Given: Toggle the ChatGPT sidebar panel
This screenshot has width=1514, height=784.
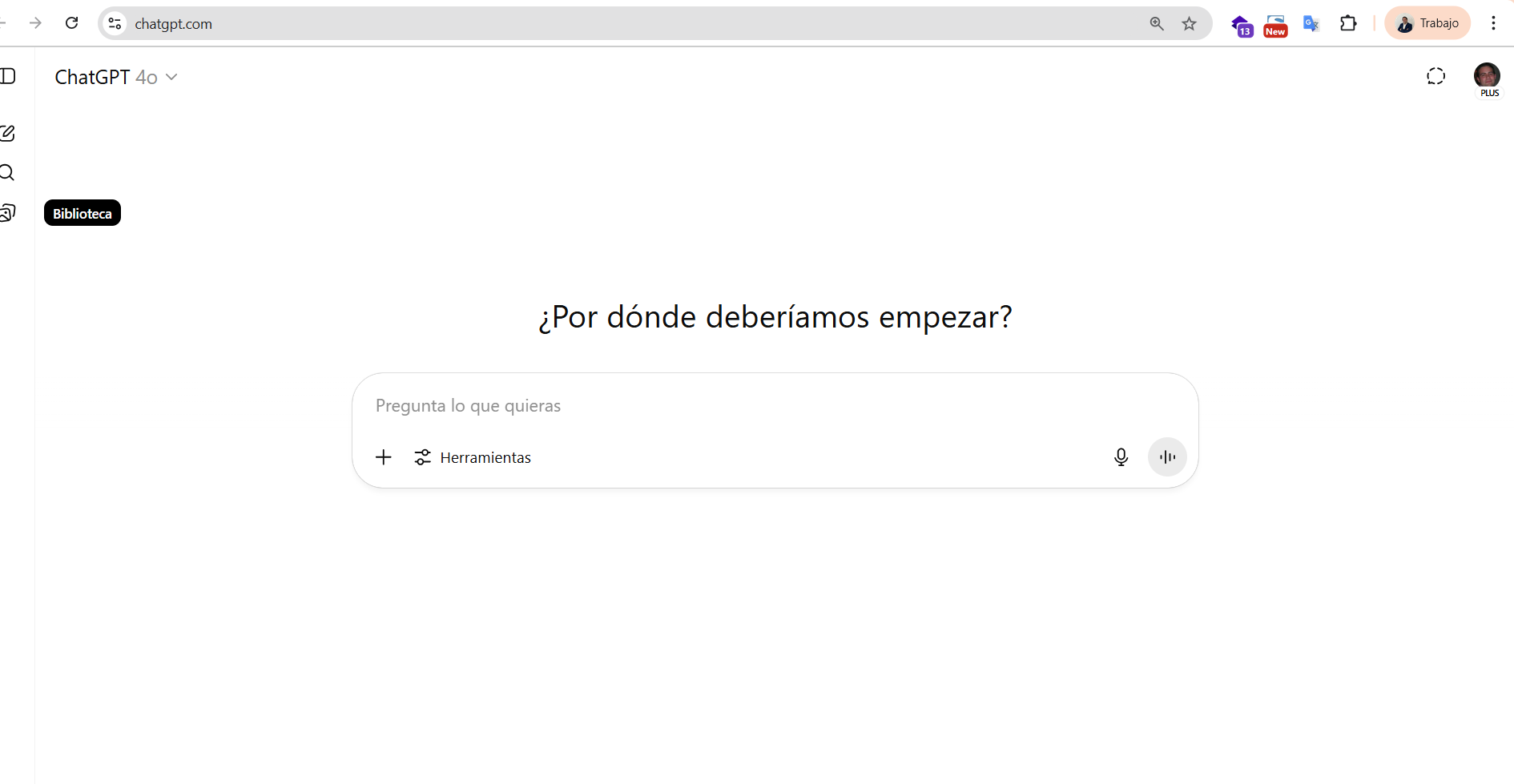Looking at the screenshot, I should point(8,76).
